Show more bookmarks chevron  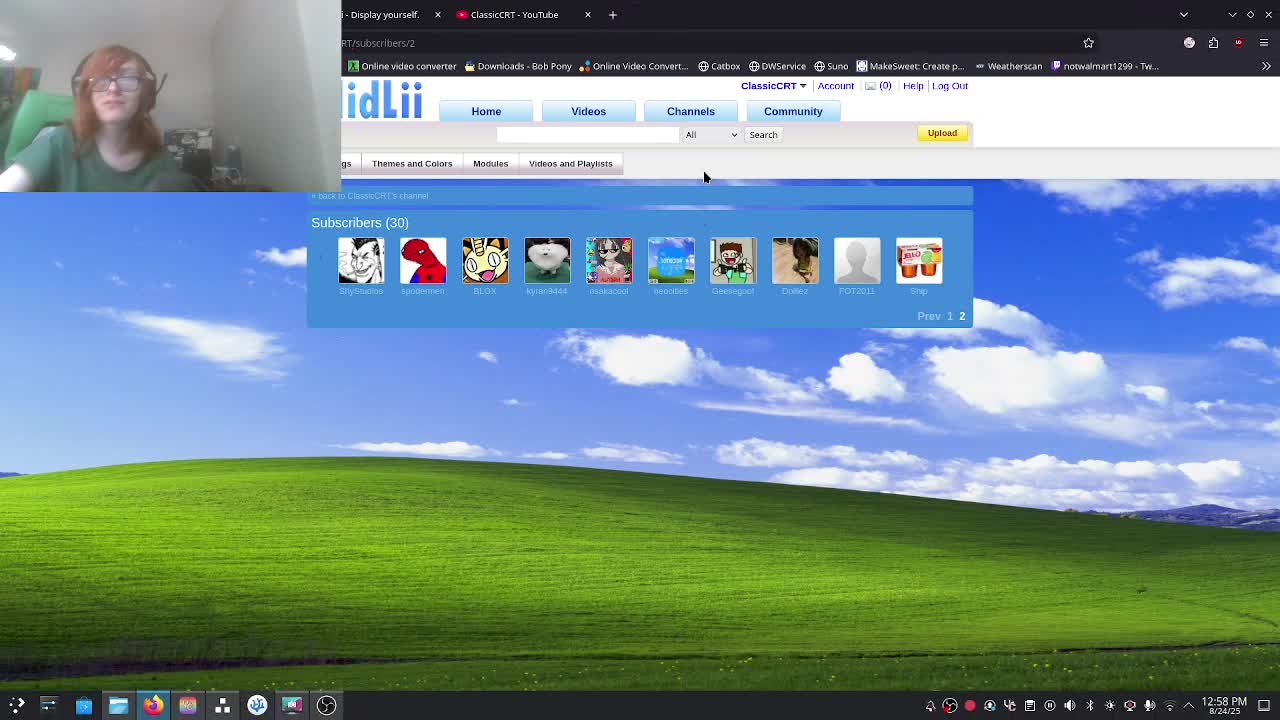pos(1266,66)
